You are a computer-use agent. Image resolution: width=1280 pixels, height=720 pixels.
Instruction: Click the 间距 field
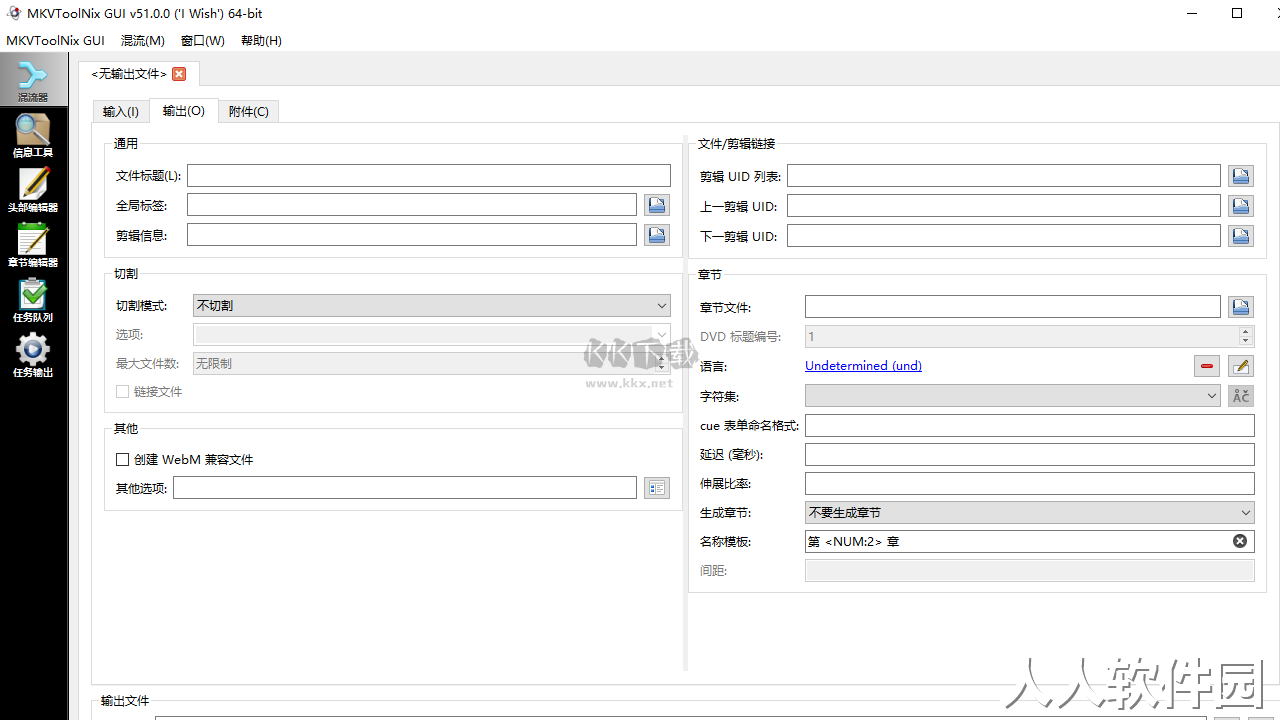coord(1030,570)
